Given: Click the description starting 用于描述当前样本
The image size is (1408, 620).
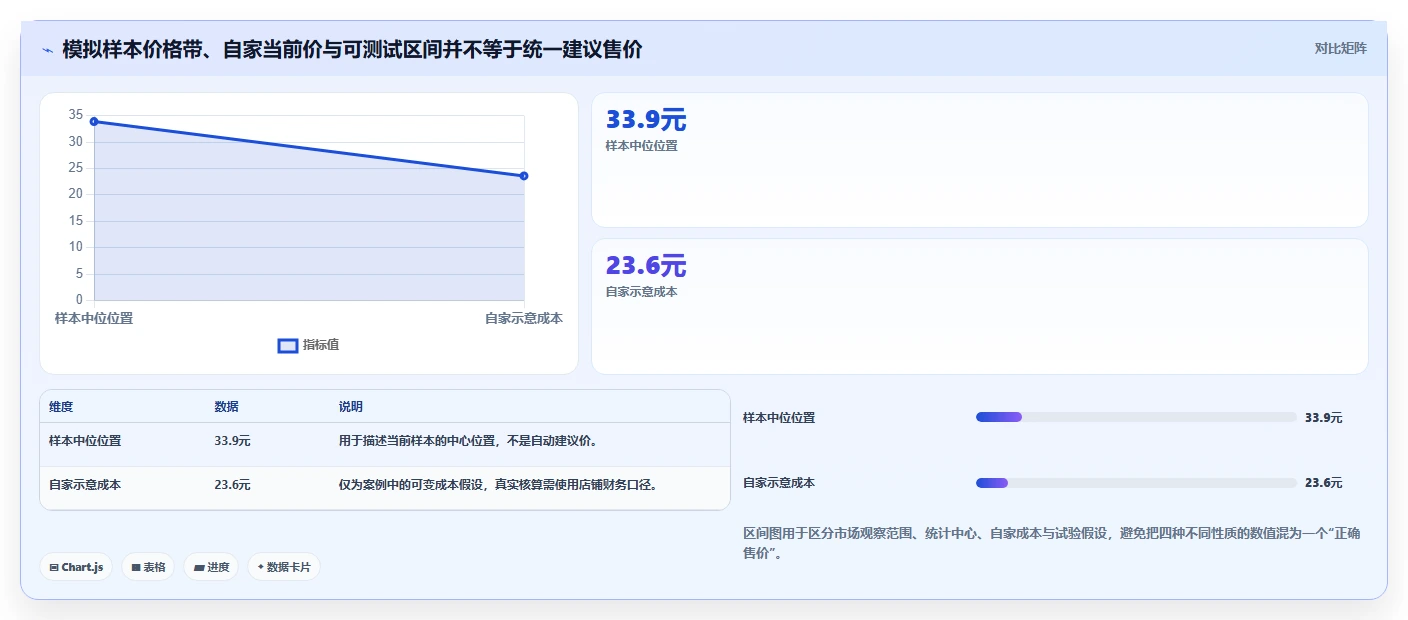Looking at the screenshot, I should pos(468,441).
